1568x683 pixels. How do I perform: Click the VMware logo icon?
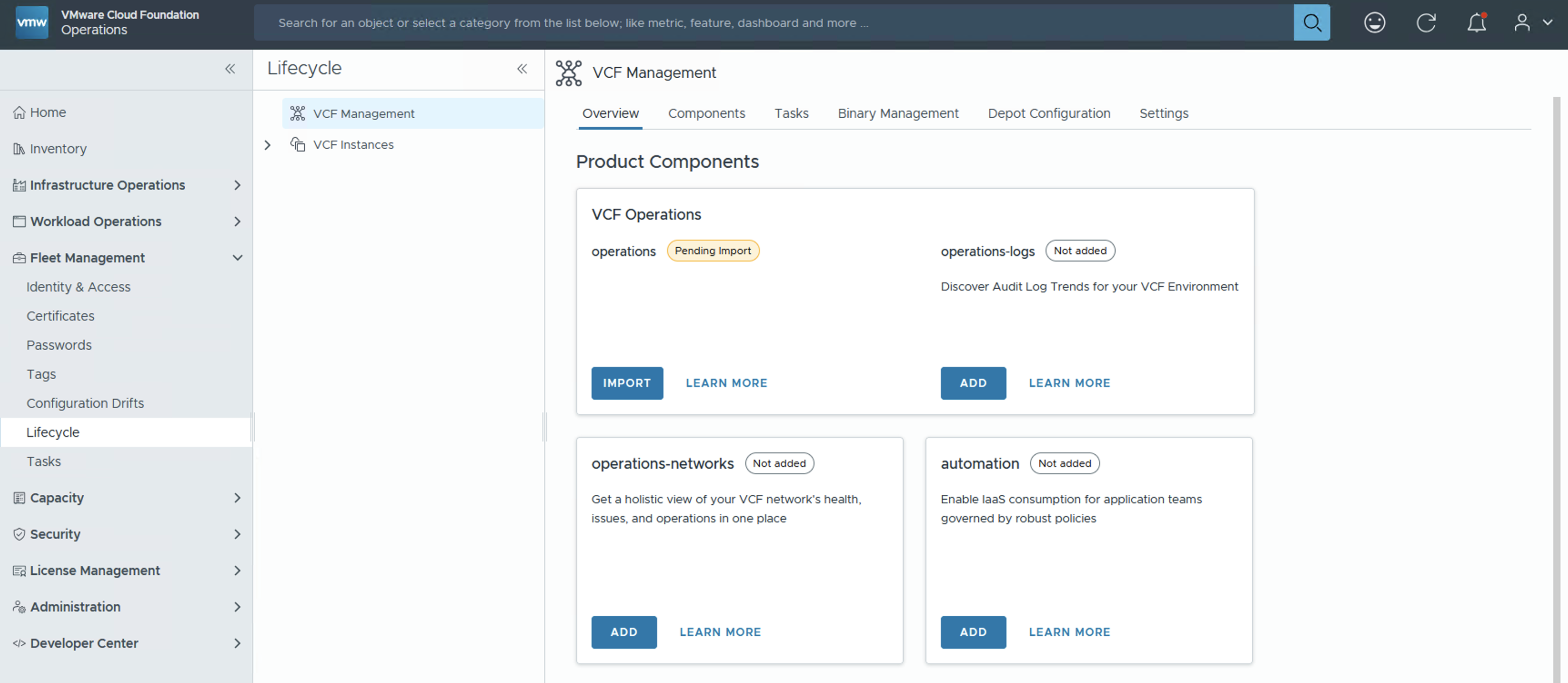[32, 22]
